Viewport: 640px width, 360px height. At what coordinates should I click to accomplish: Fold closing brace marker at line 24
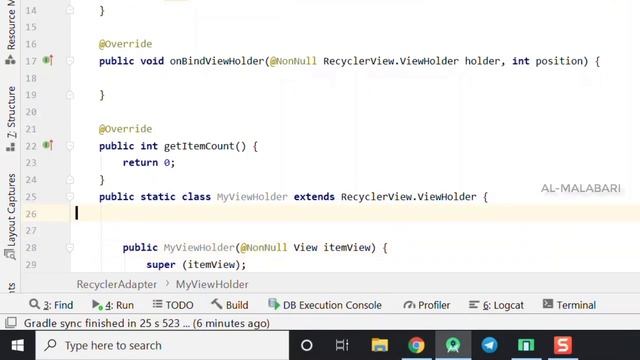(x=70, y=180)
